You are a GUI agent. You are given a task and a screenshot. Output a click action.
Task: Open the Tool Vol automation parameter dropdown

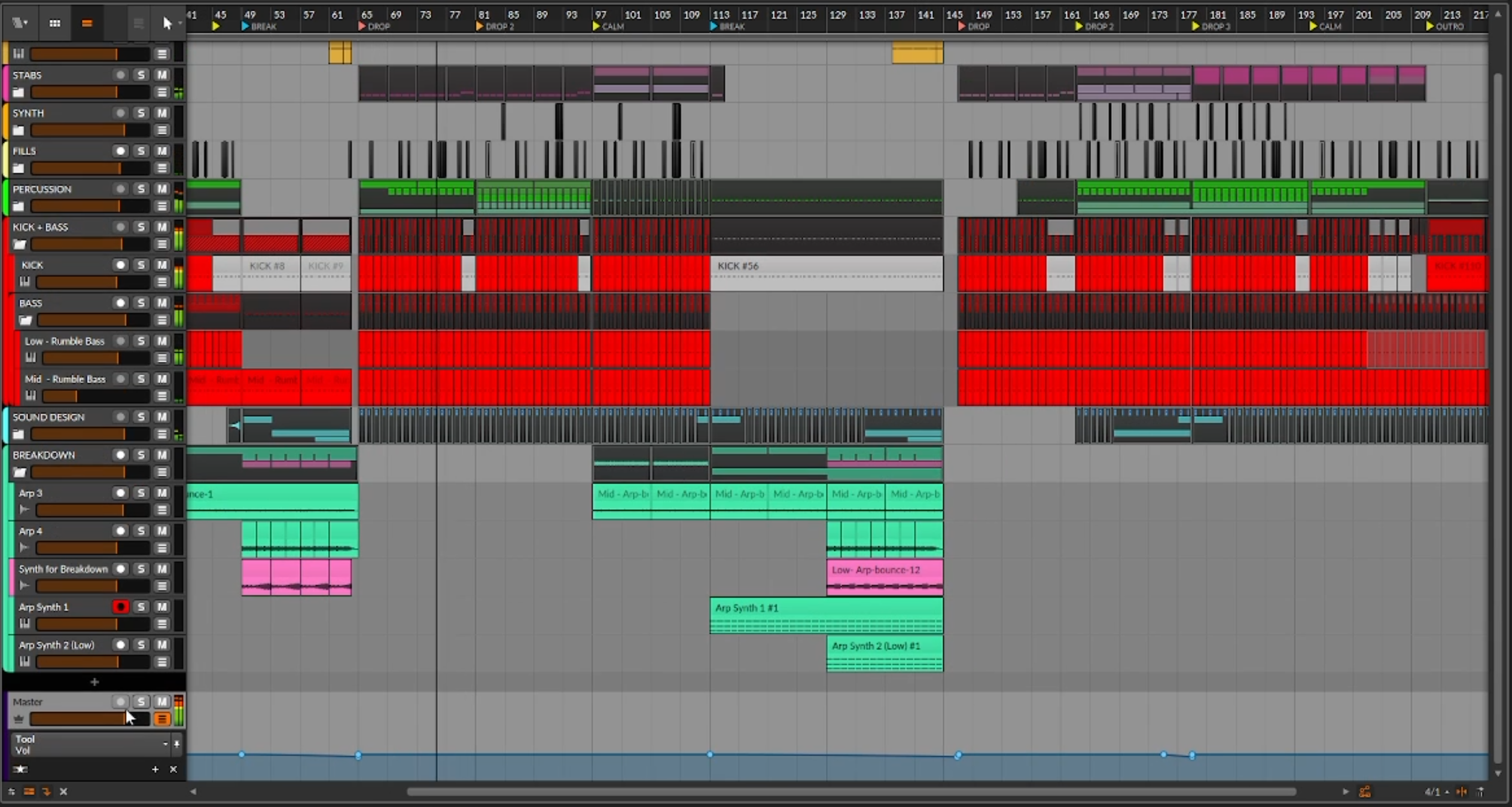[92, 744]
